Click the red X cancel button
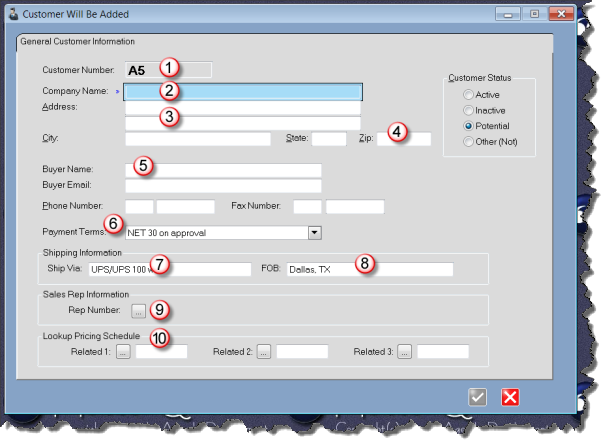The height and width of the screenshot is (448, 610). (x=510, y=397)
